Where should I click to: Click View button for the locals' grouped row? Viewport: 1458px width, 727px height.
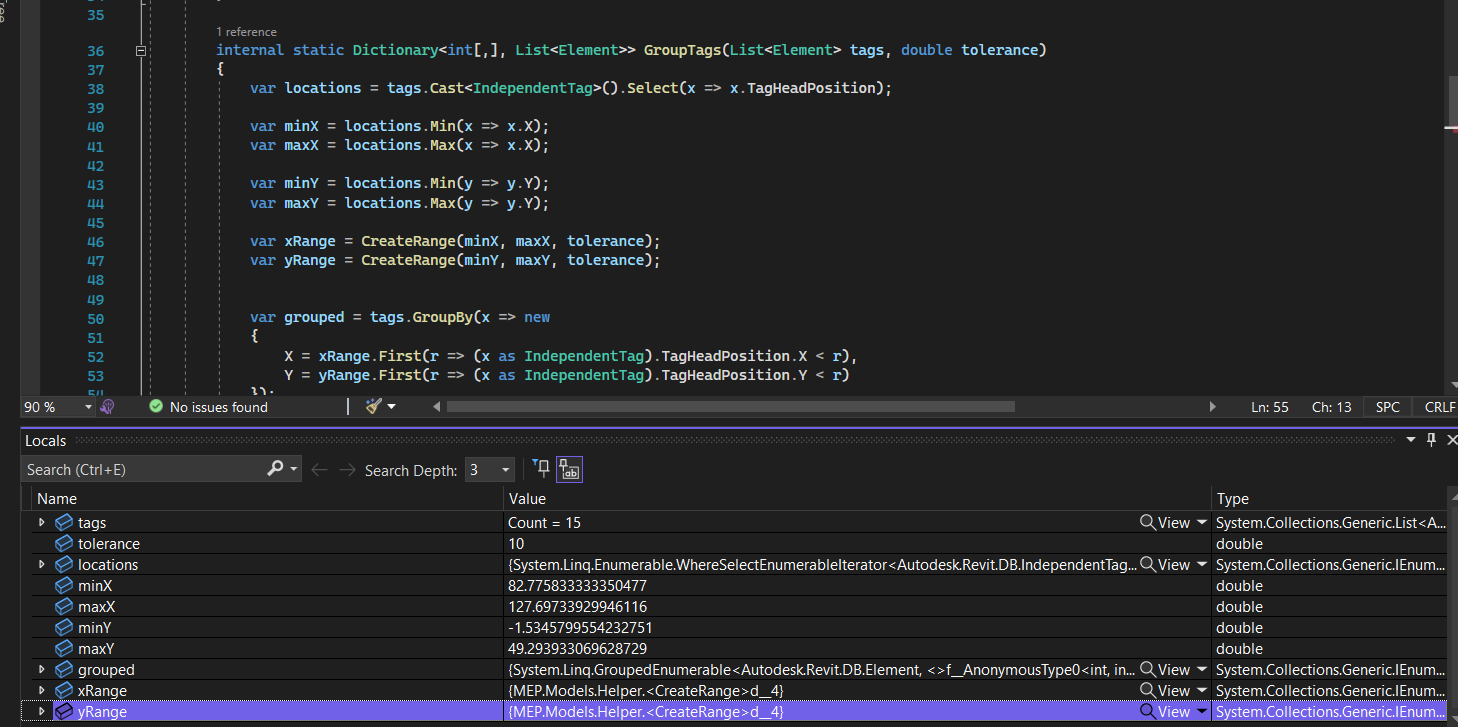click(x=1173, y=670)
